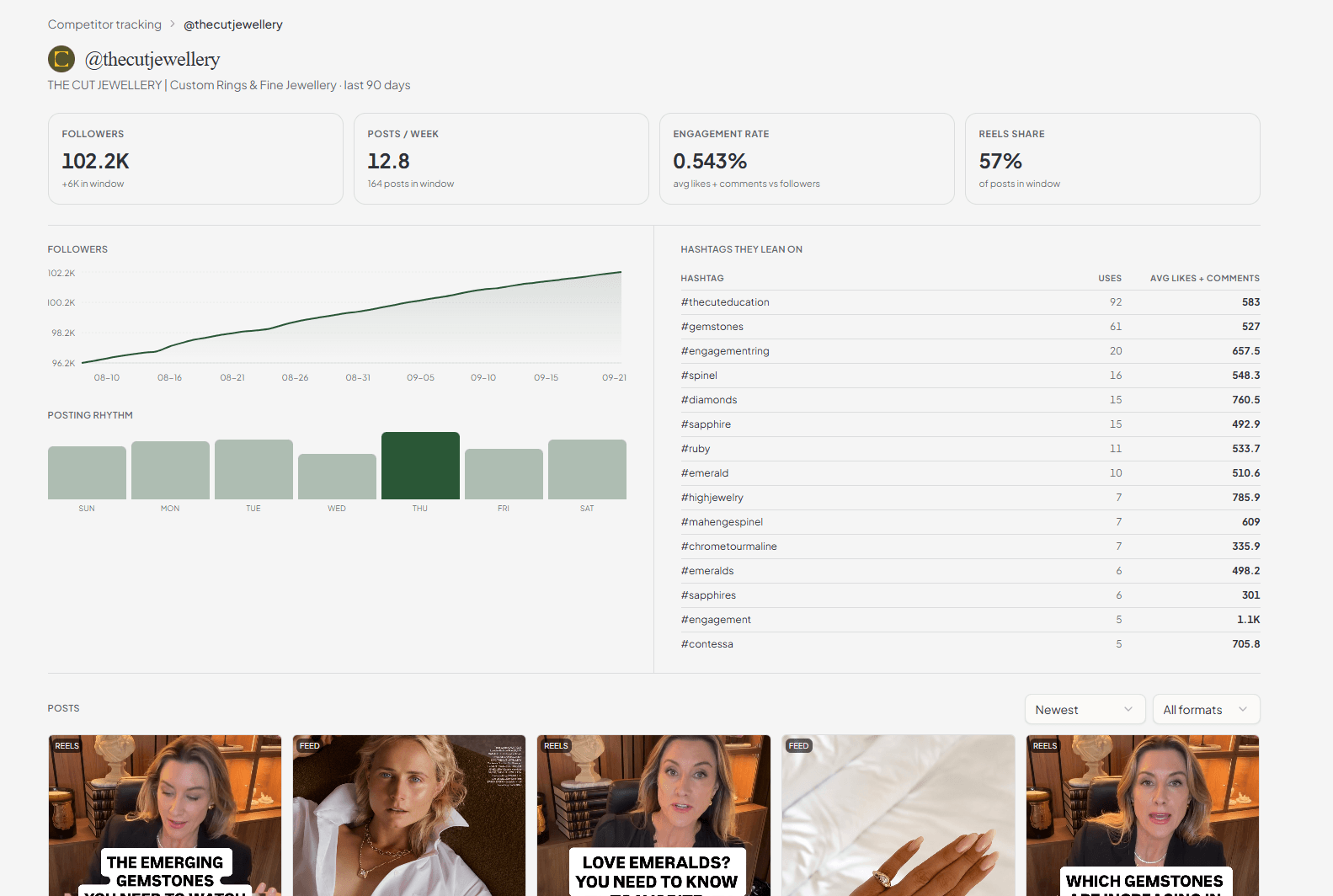The width and height of the screenshot is (1333, 896).
Task: Click the +6K in window text
Action: pos(93,184)
